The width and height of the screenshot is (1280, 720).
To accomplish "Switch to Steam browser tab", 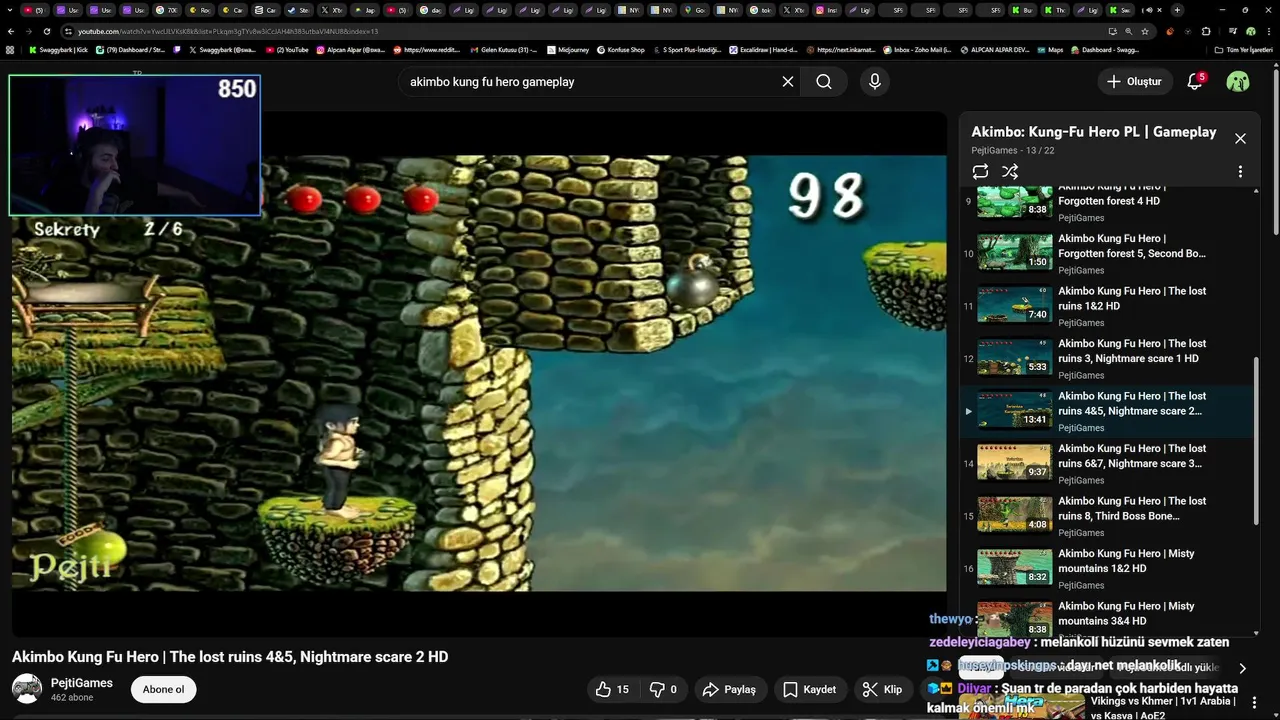I will pyautogui.click(x=298, y=10).
